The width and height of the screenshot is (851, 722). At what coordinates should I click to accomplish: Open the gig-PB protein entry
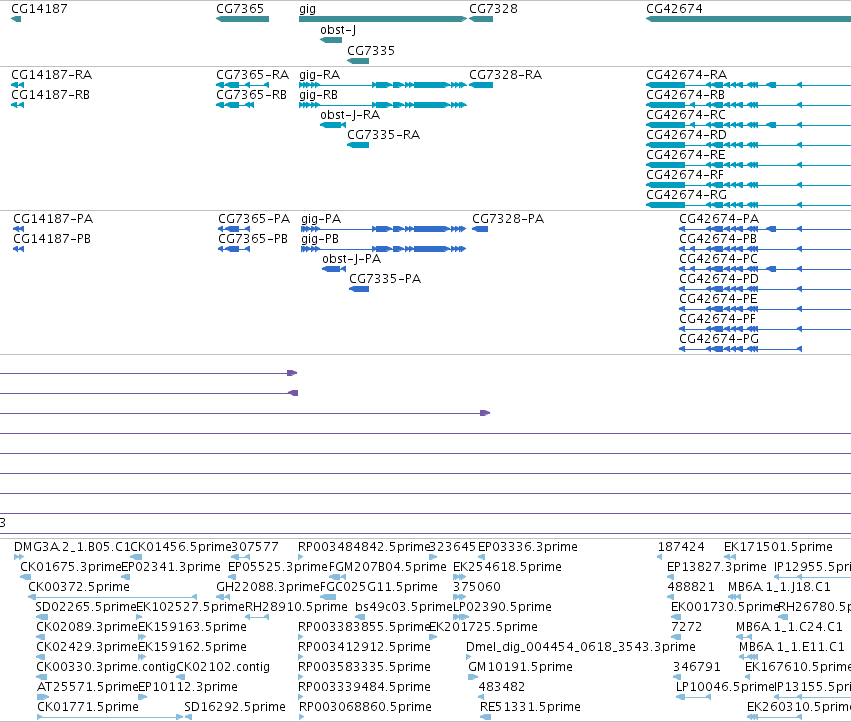[x=320, y=239]
